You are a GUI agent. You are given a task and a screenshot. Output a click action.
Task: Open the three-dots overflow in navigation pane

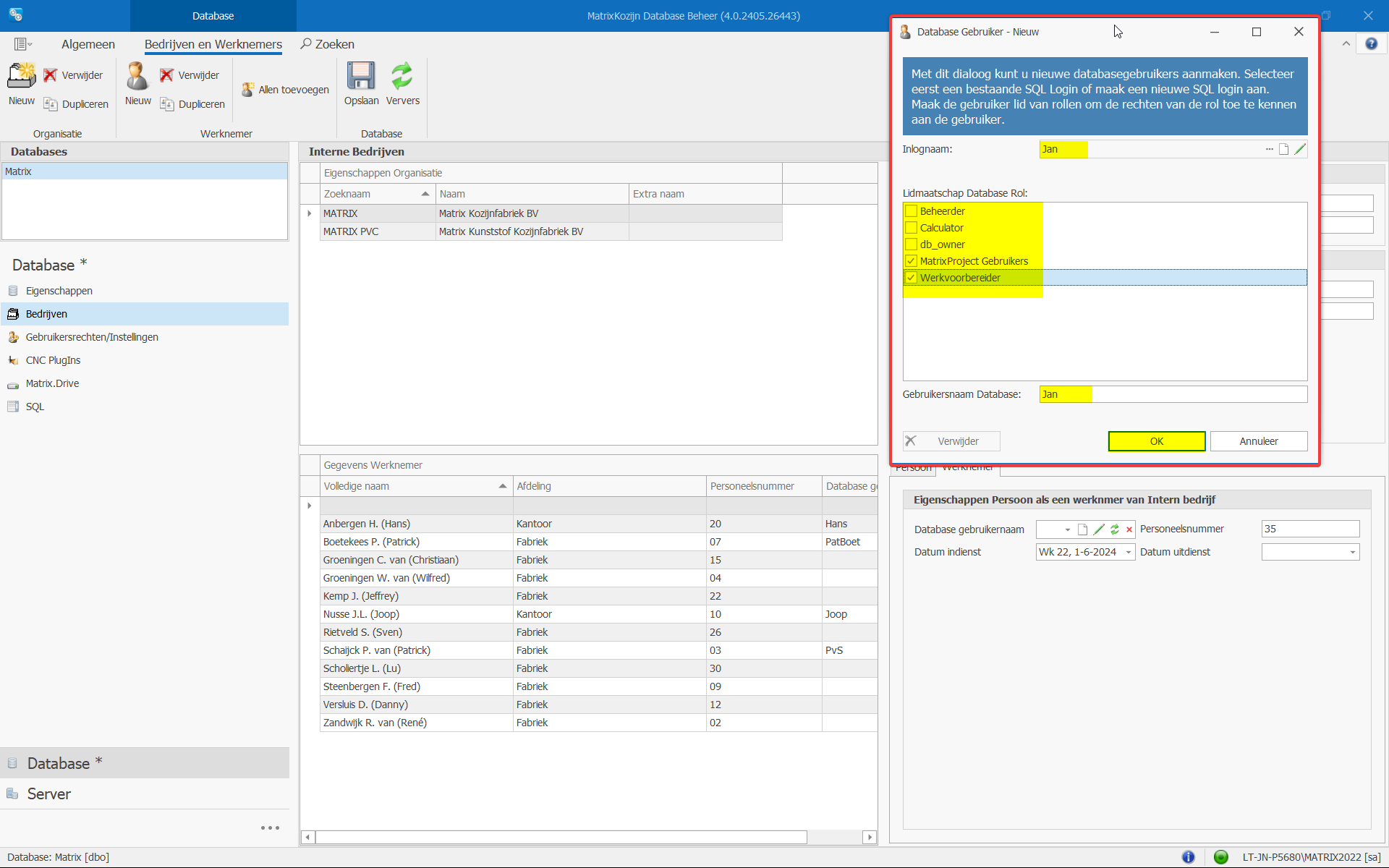270,827
